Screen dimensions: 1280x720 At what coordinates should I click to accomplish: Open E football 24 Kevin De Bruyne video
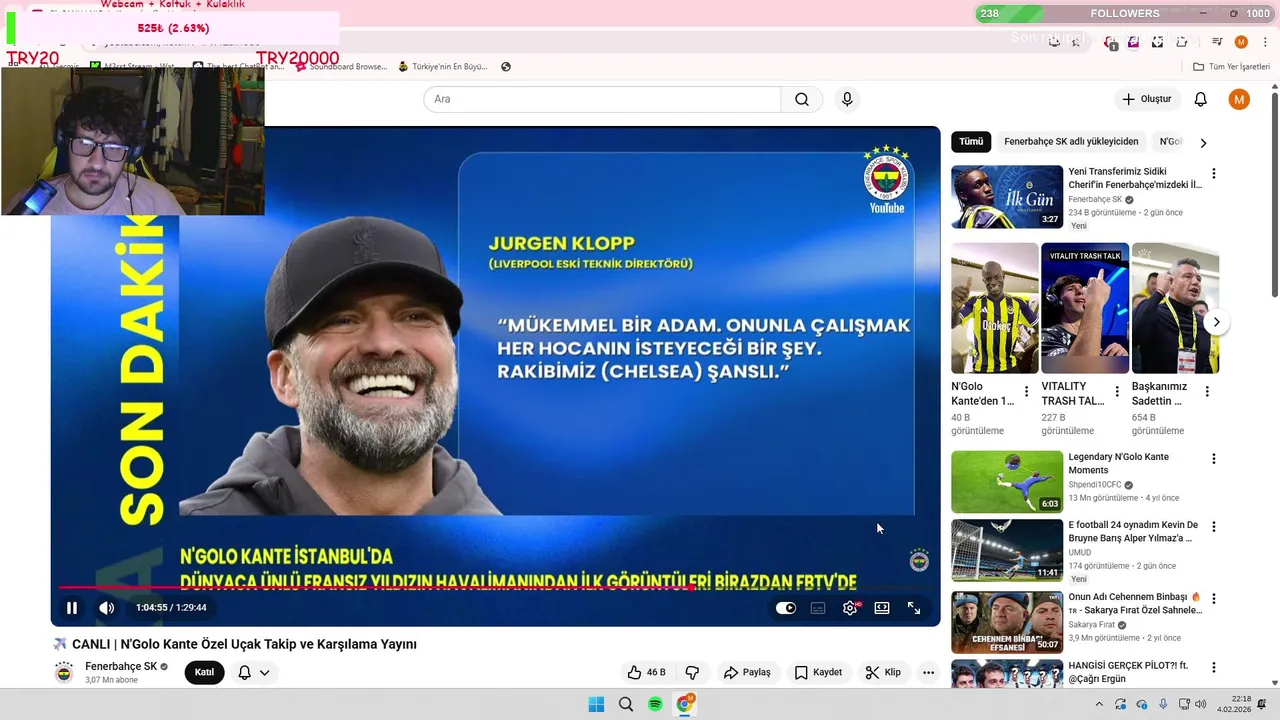[x=1007, y=550]
